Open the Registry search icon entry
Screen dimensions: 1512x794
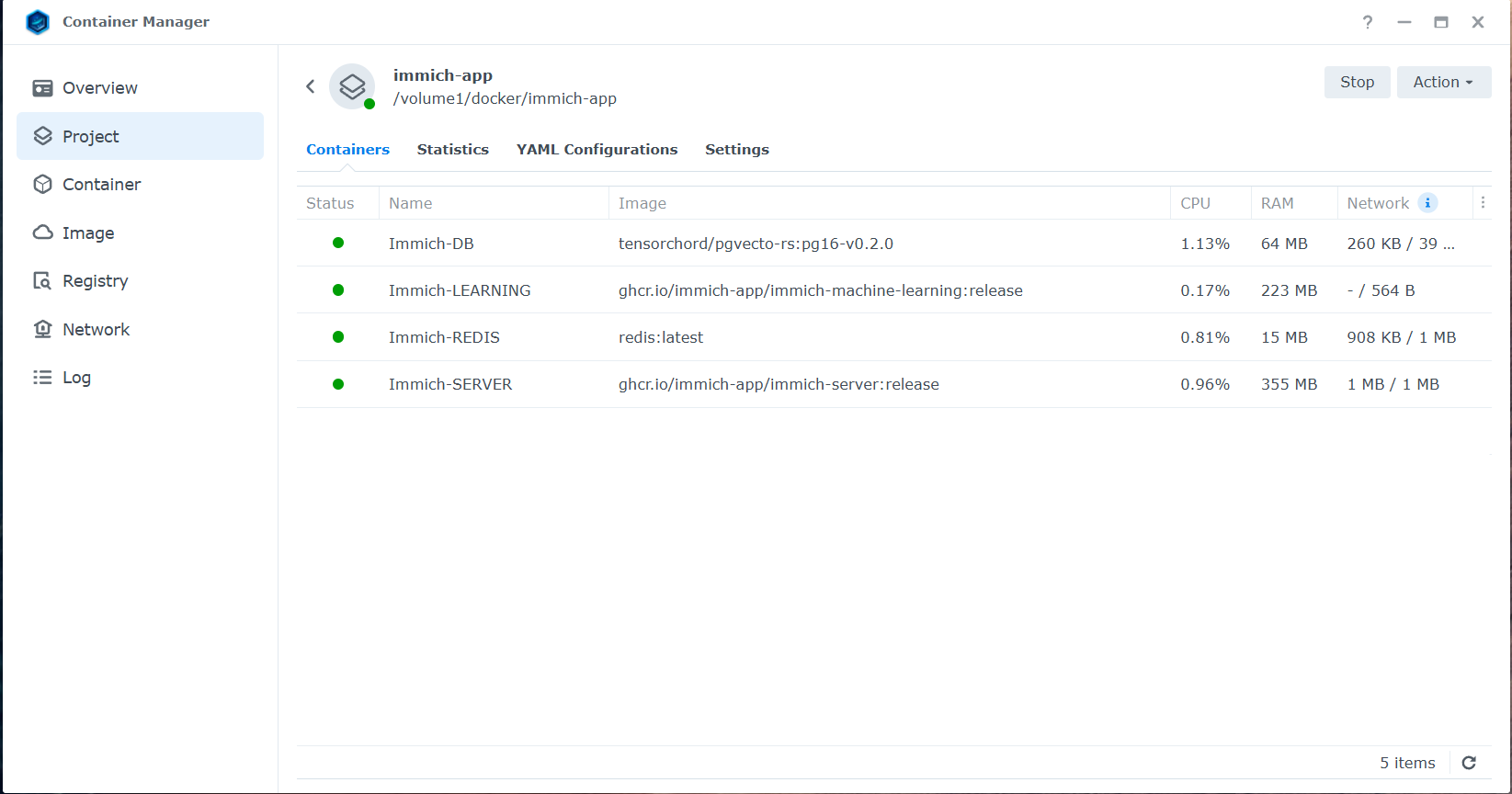pyautogui.click(x=42, y=281)
